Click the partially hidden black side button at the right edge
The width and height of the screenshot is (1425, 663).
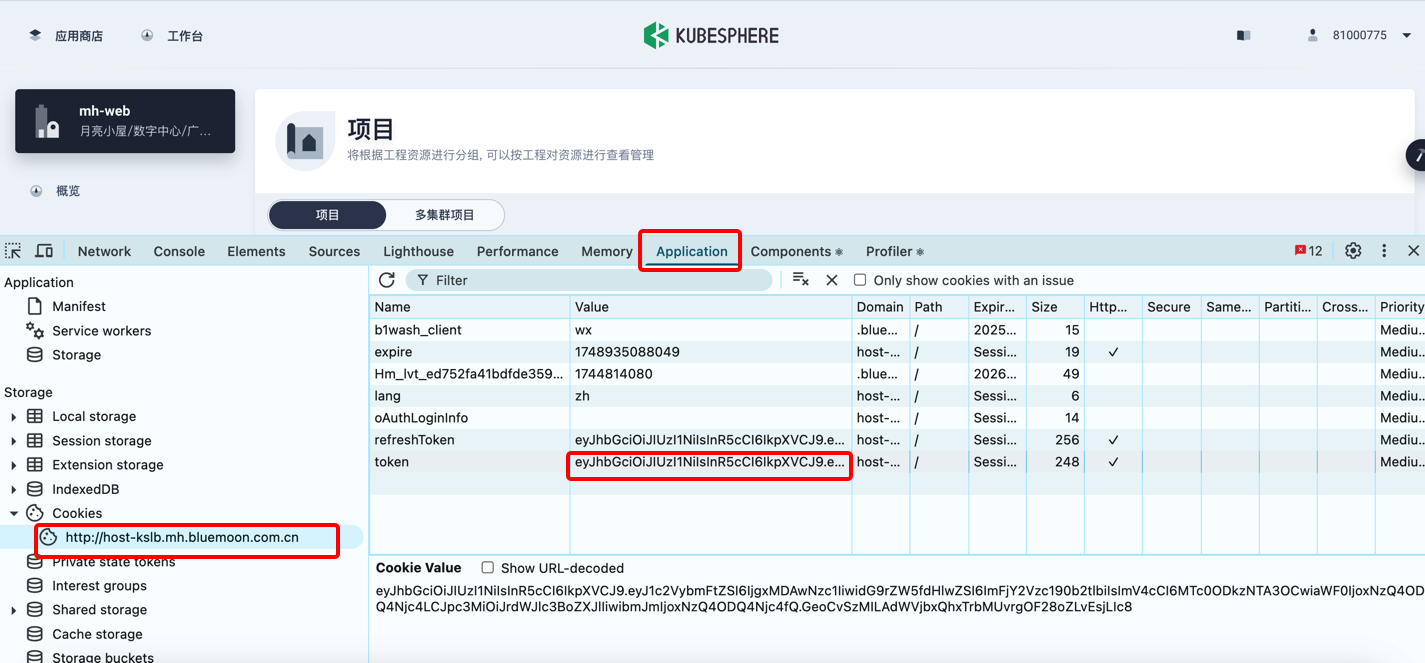pos(1416,155)
